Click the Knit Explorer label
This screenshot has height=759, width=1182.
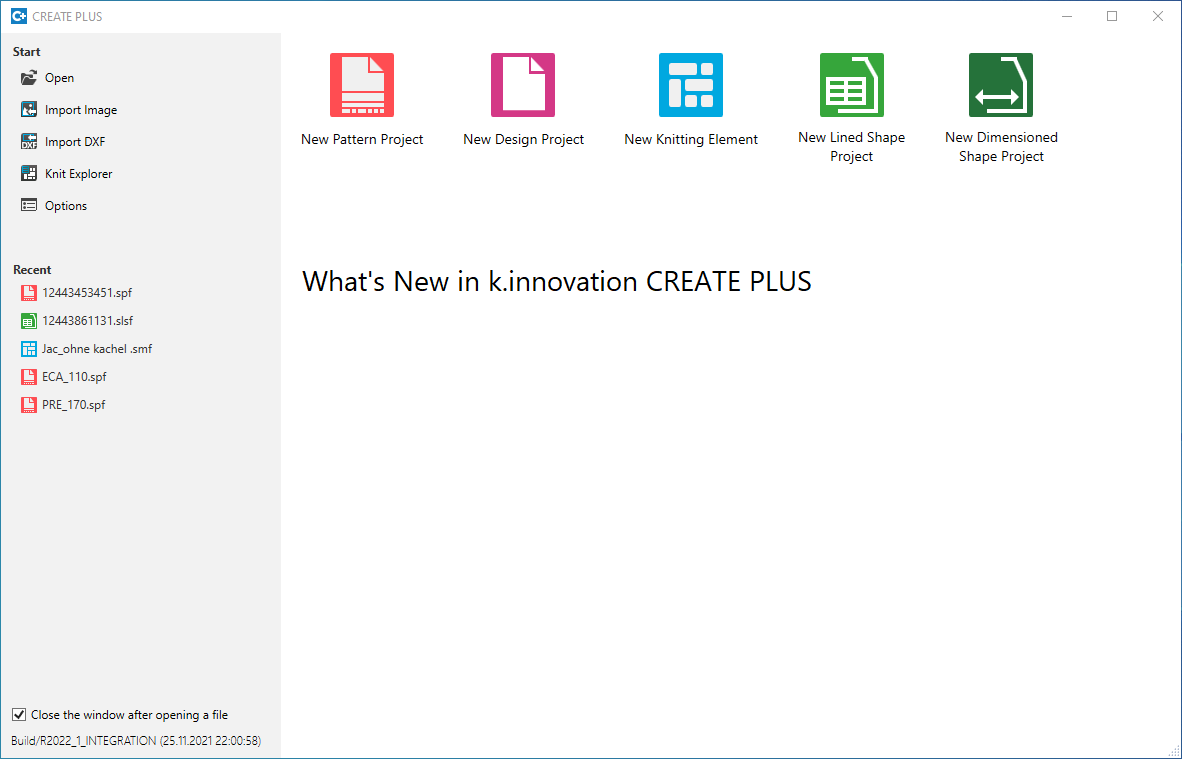click(x=79, y=174)
